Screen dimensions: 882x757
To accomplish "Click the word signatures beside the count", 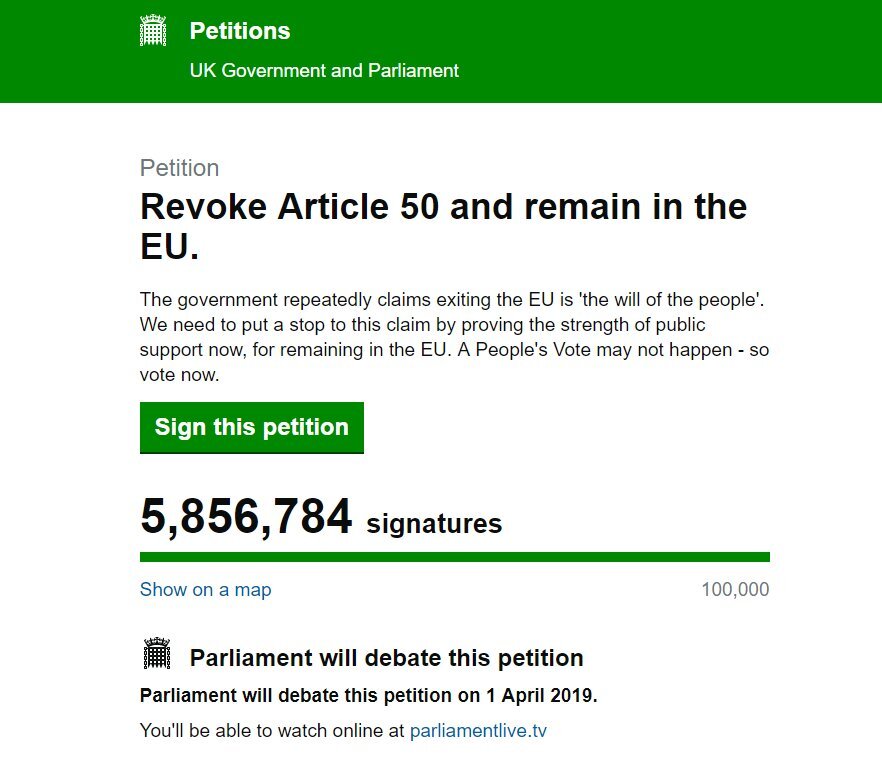I will (434, 524).
